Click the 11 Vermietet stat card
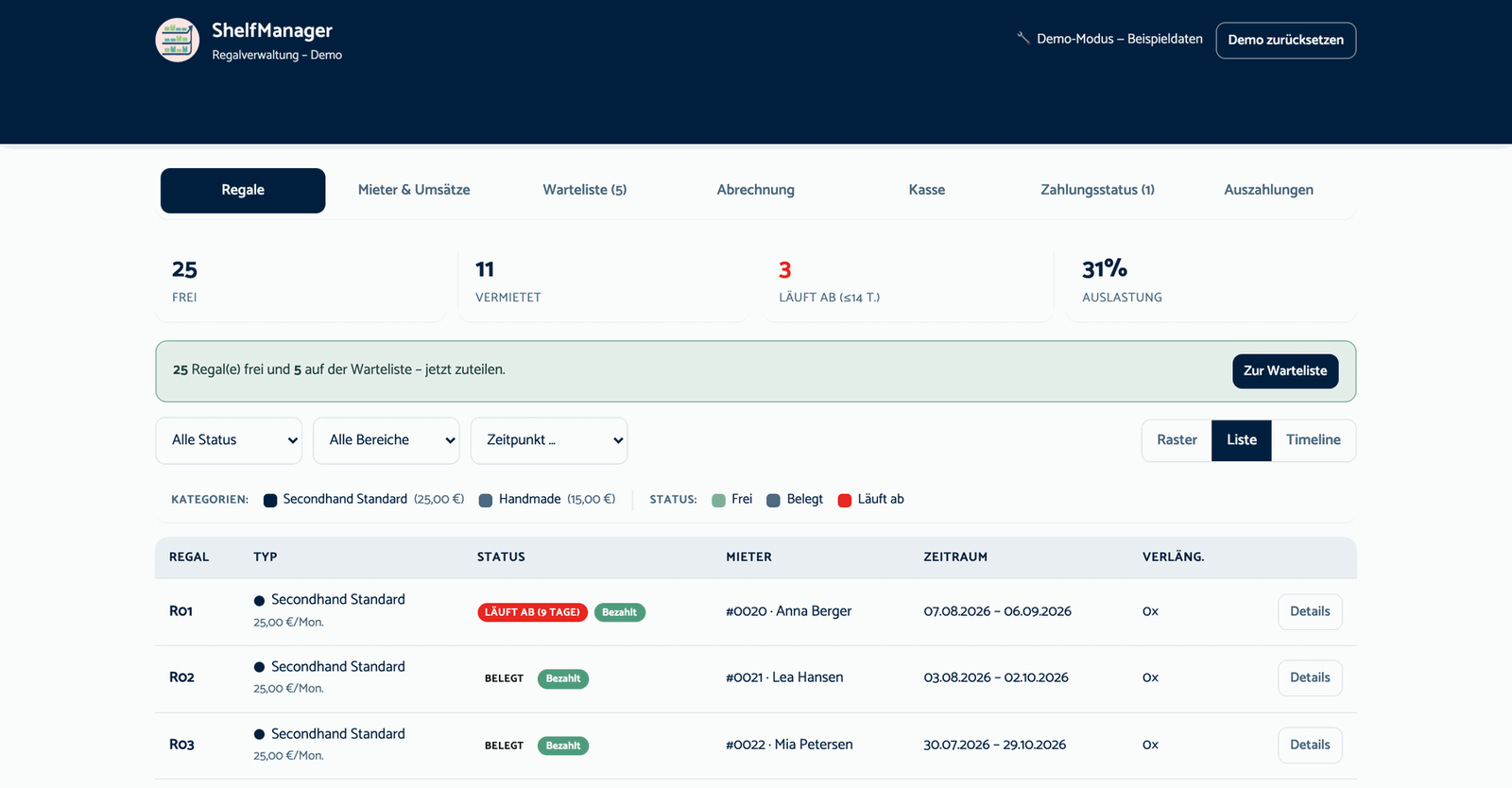 603,283
